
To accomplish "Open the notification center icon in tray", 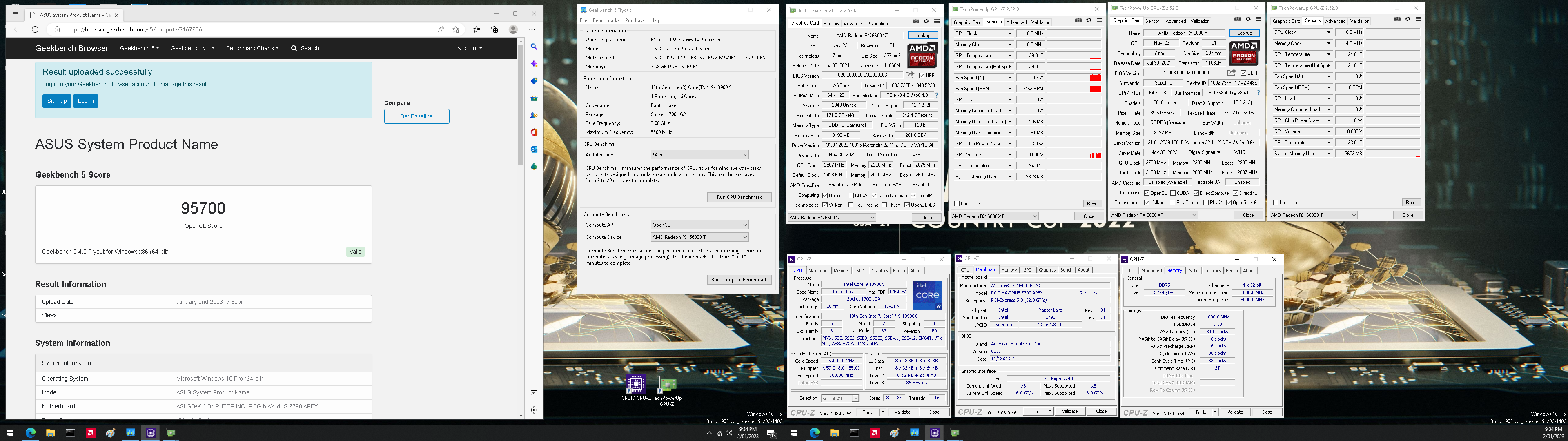I will point(771,433).
